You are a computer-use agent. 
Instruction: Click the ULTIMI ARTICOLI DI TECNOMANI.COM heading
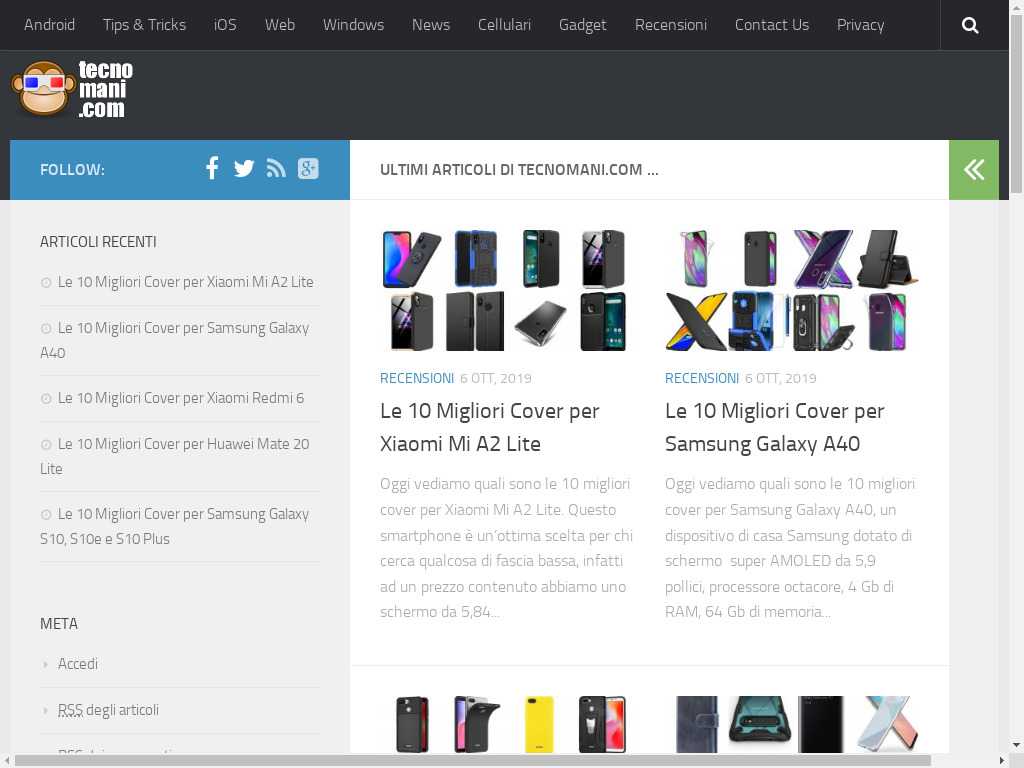(x=519, y=170)
